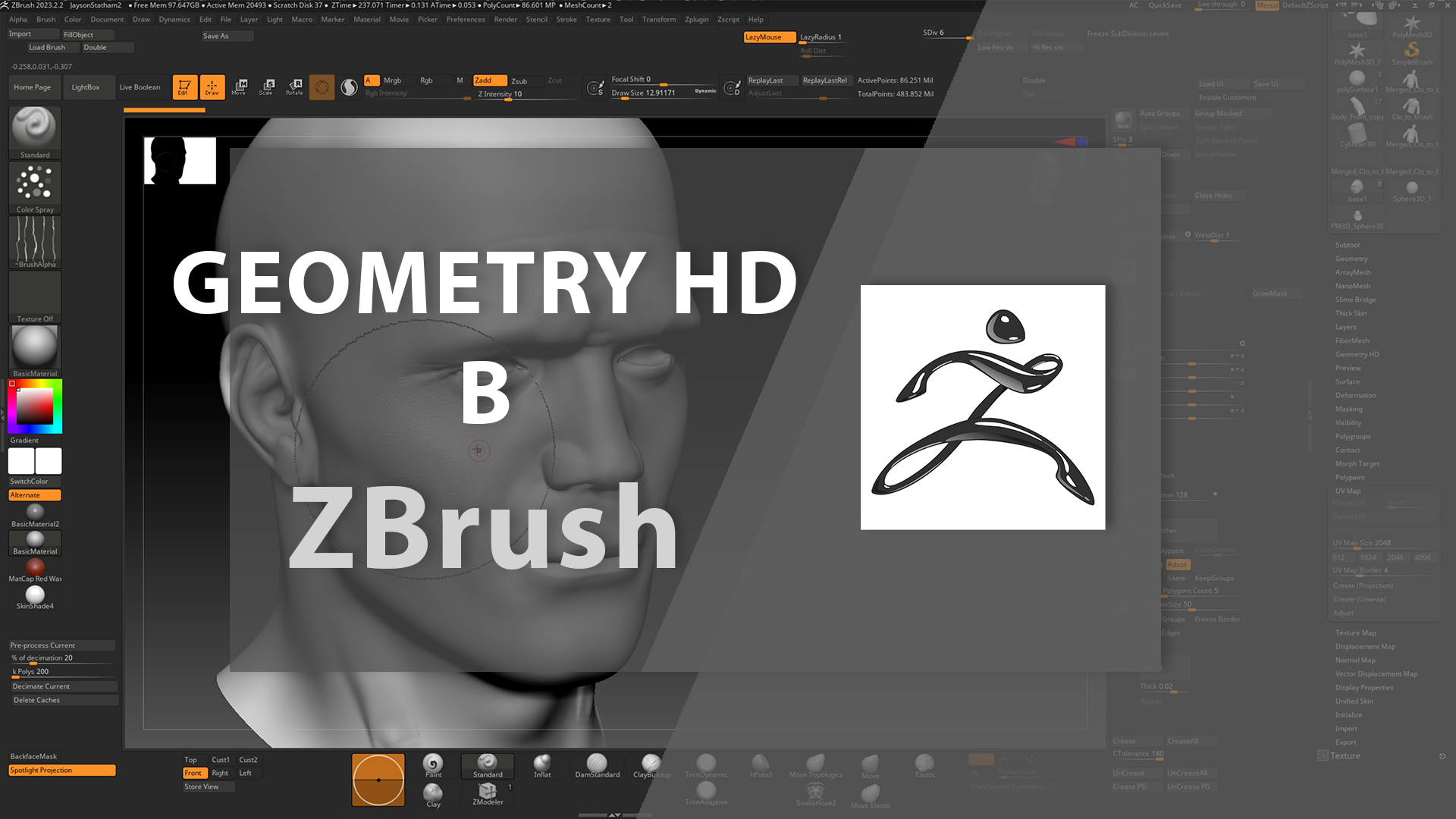Collapse the UV Map section
The image size is (1456, 819).
click(1348, 491)
